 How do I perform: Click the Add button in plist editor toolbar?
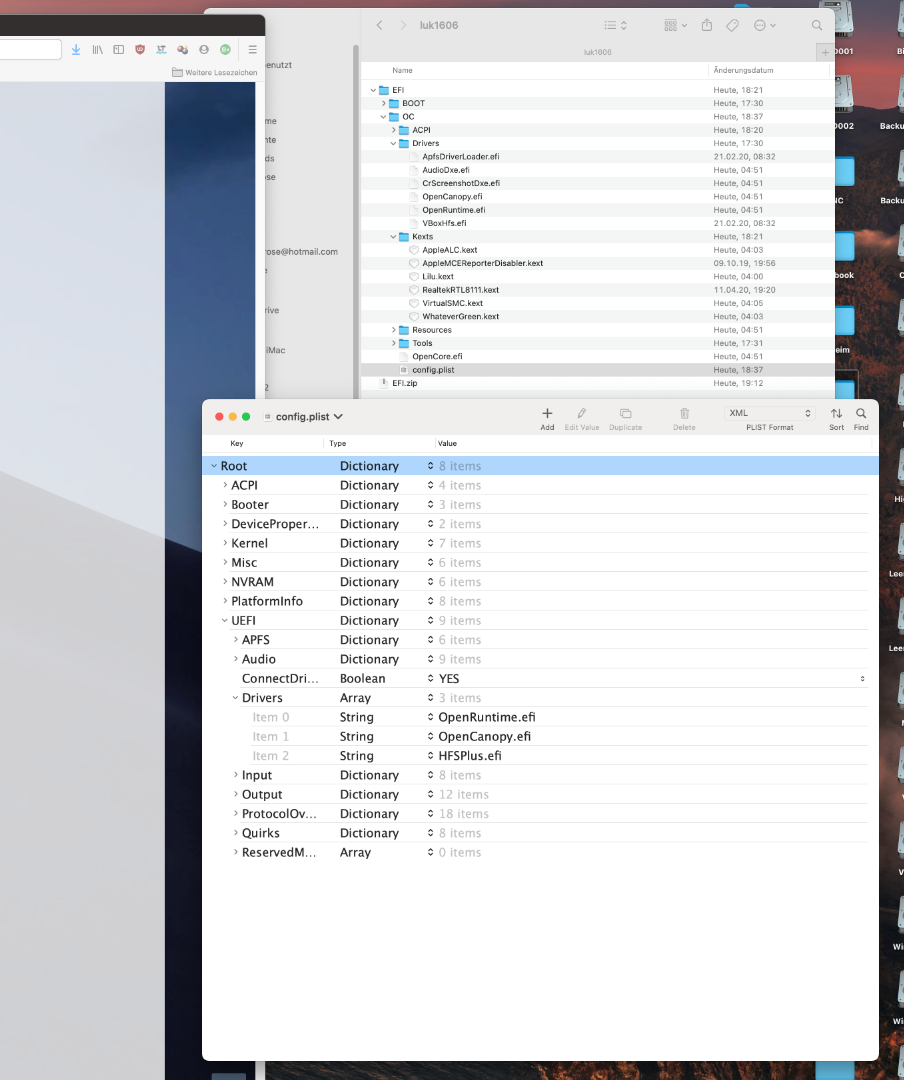coord(547,418)
